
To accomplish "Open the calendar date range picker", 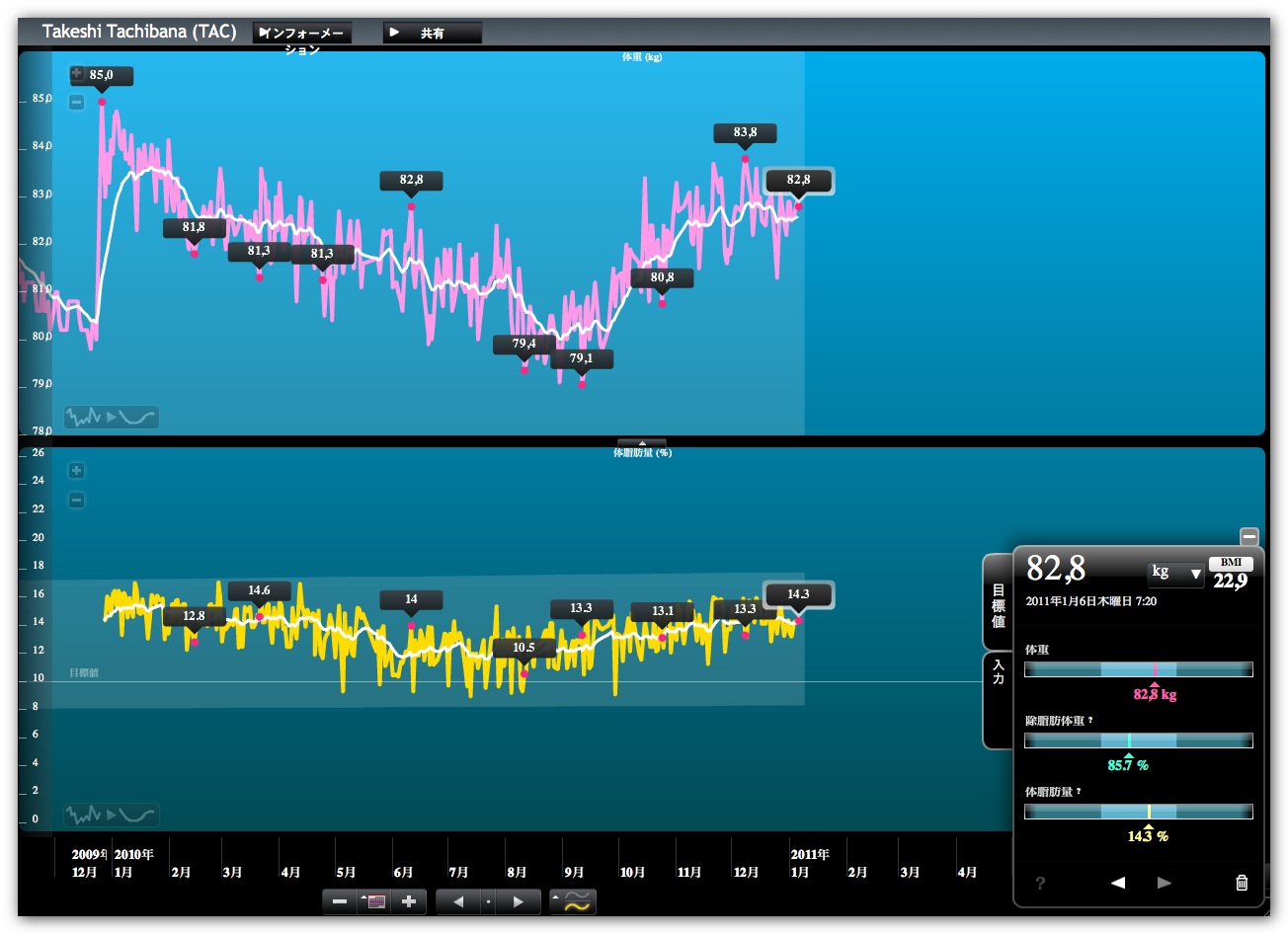I will (x=373, y=901).
